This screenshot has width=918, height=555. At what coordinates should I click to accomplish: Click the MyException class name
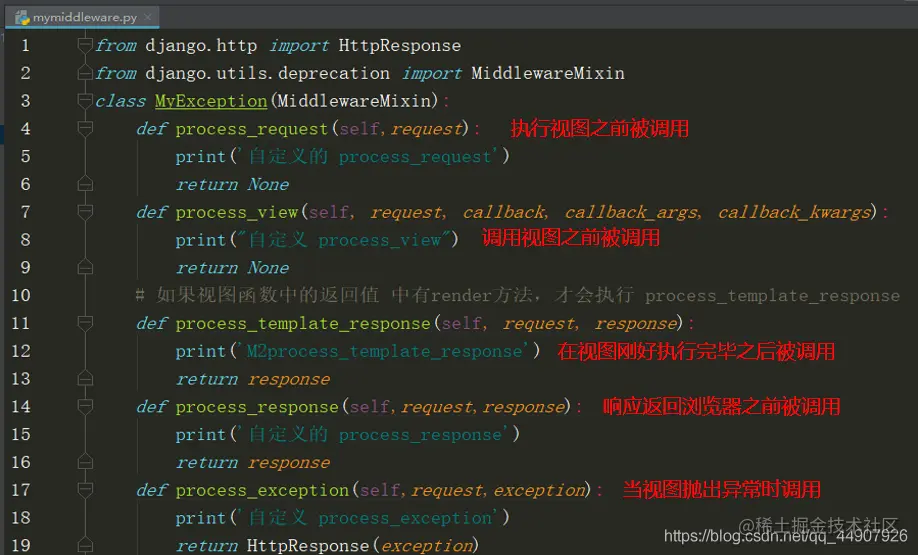(211, 101)
